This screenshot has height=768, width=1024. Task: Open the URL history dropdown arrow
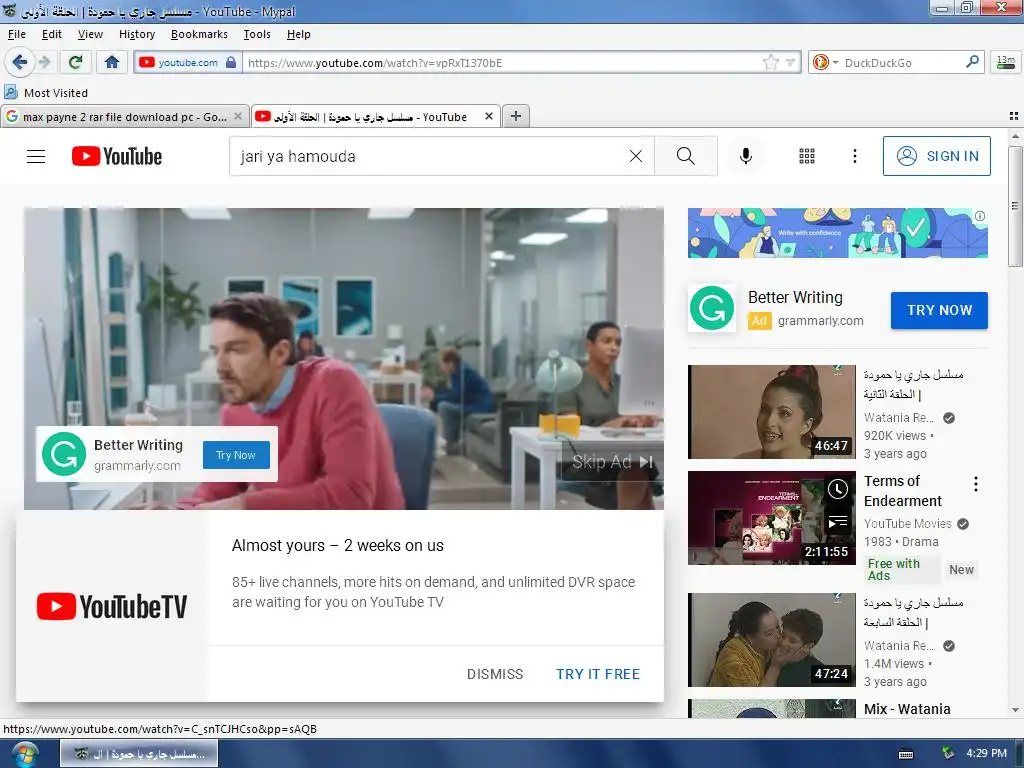click(791, 63)
